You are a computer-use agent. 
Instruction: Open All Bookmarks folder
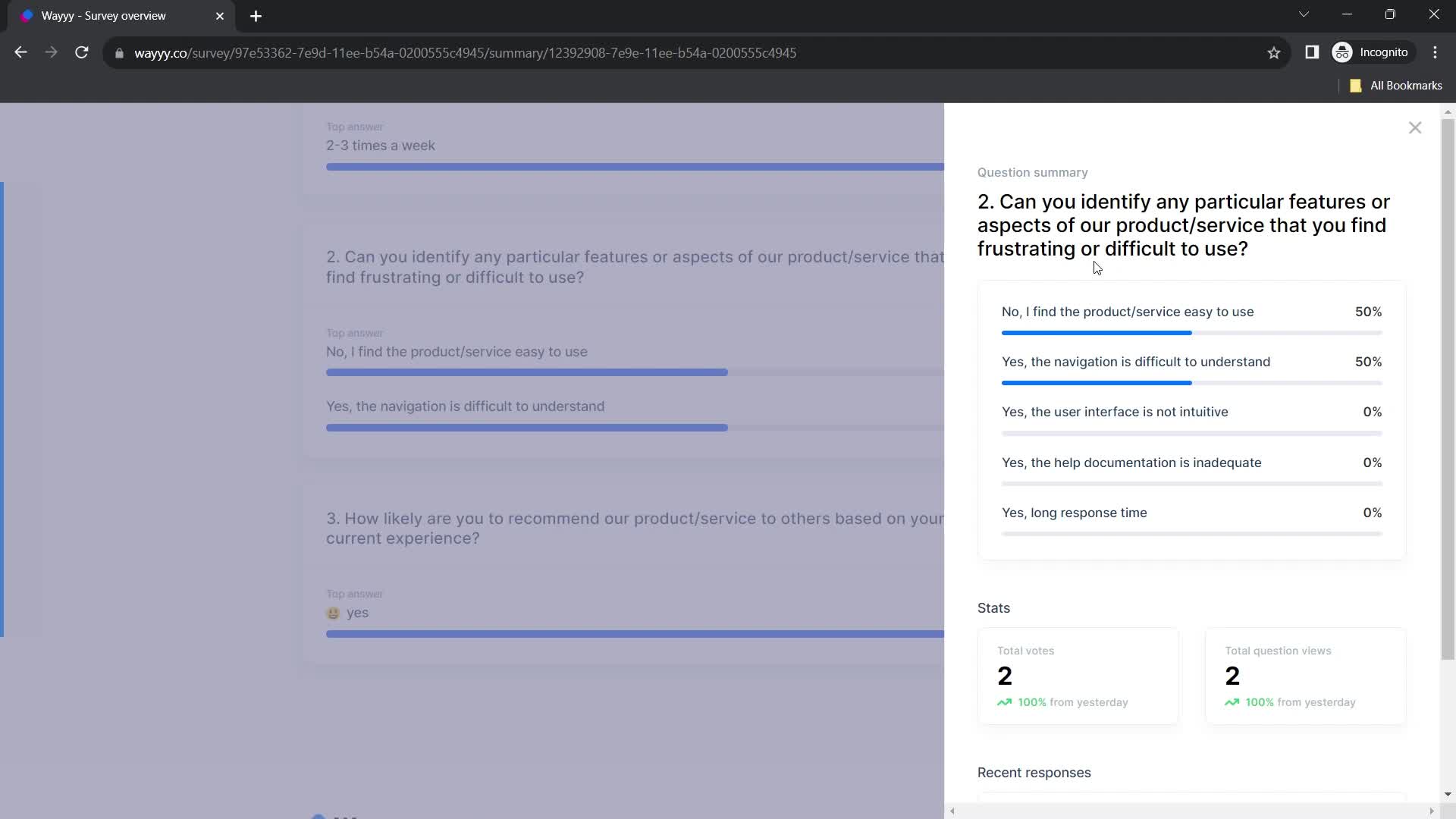pyautogui.click(x=1396, y=86)
